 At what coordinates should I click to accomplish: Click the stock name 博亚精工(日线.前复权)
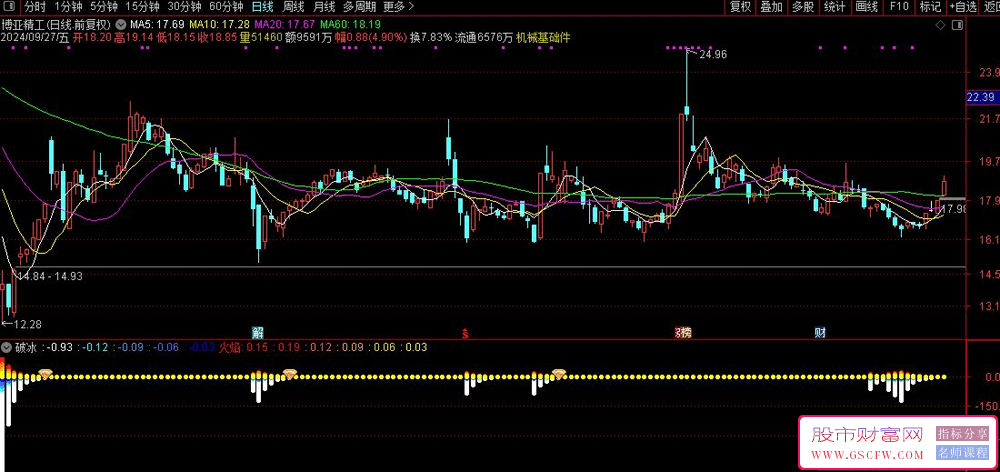click(57, 24)
